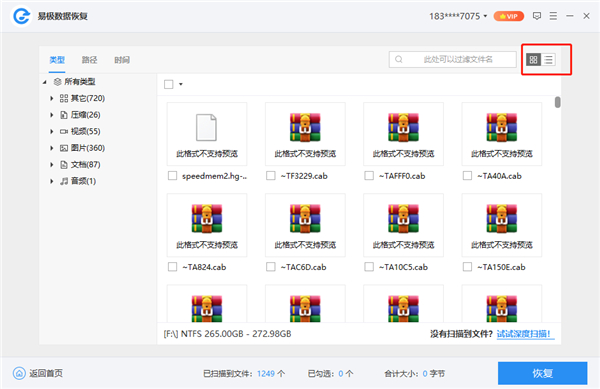Click into the file name filter box
This screenshot has height=389, width=600.
(453, 59)
